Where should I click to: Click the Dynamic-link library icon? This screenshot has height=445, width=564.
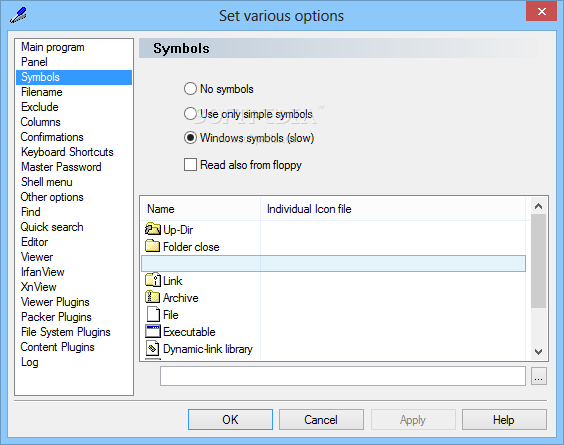[153, 348]
